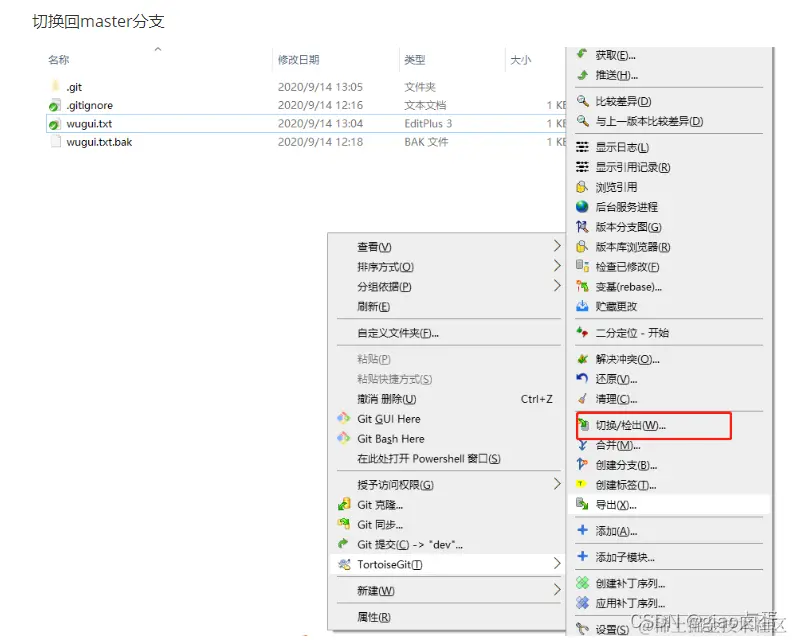Click the 切换/检出(W) switch icon
Screen dimensions: 793x641
[583, 425]
